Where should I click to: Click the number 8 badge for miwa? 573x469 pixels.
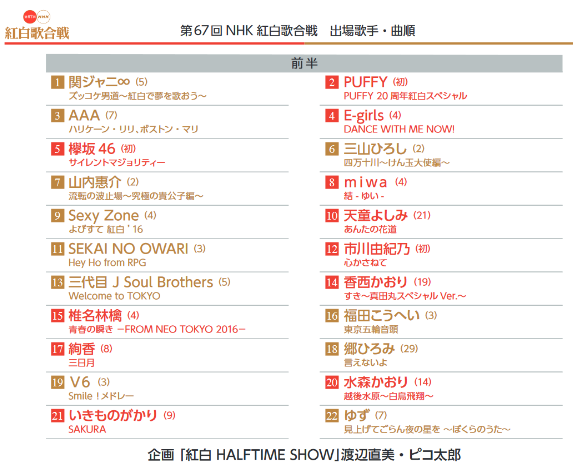pos(332,182)
